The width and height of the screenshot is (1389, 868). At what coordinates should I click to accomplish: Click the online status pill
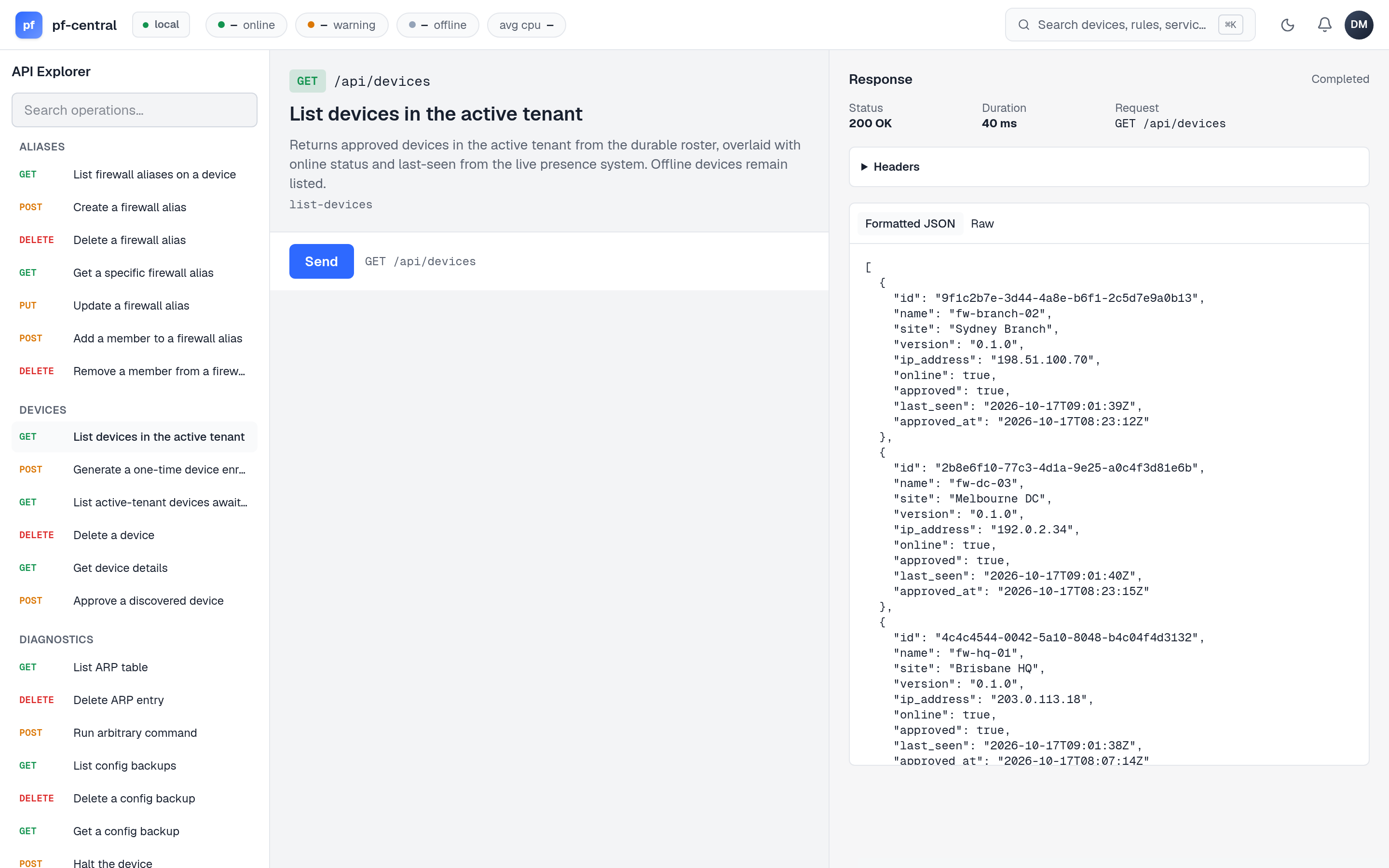246,25
